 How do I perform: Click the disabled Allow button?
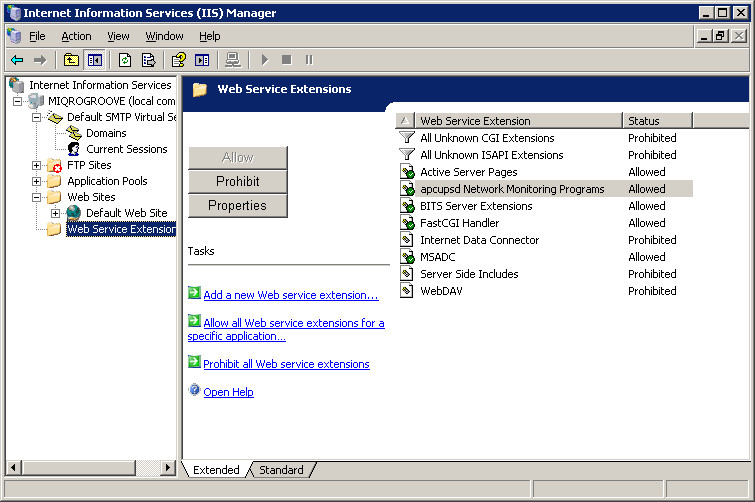238,157
